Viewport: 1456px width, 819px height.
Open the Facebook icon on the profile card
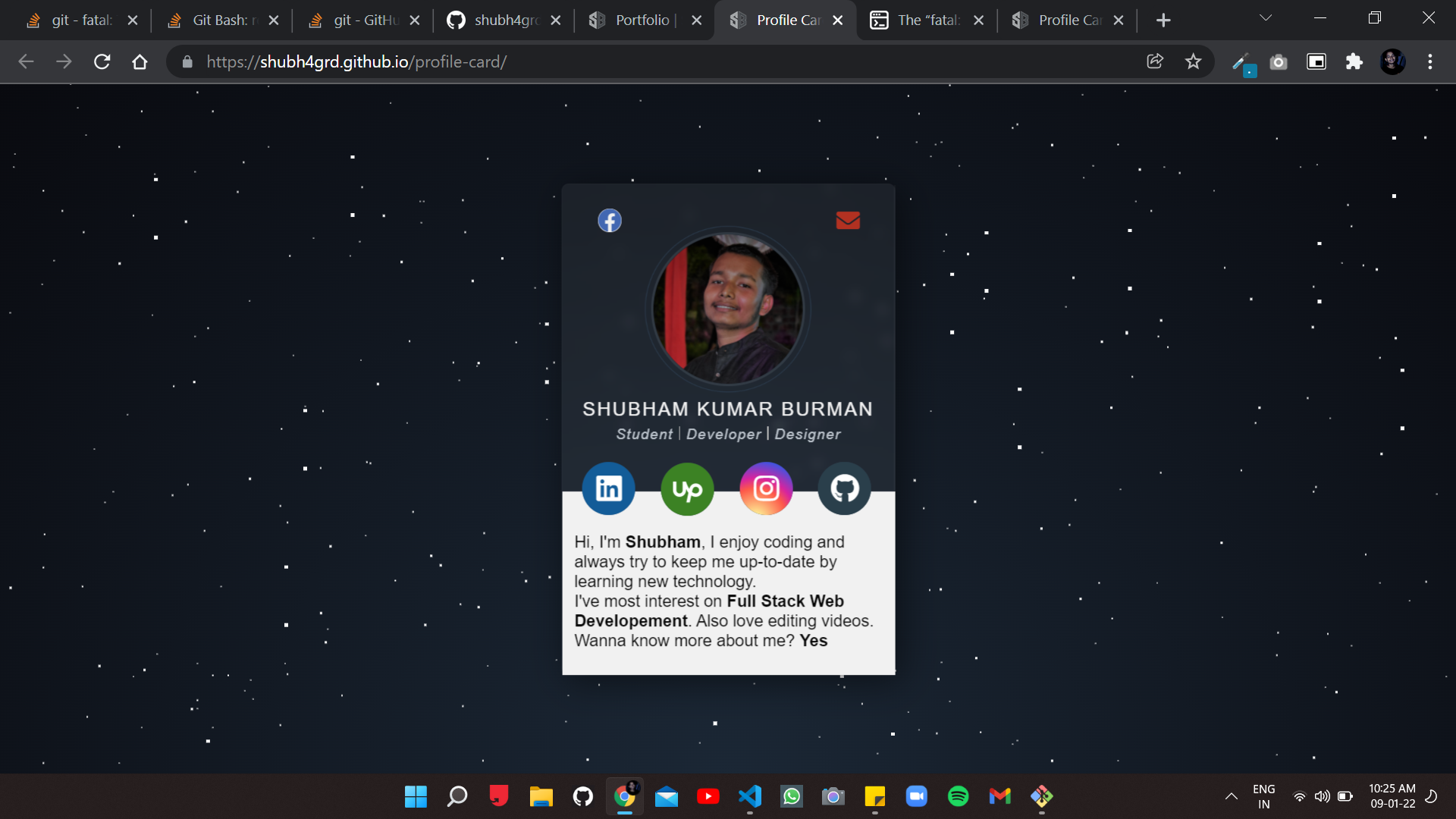pyautogui.click(x=610, y=220)
